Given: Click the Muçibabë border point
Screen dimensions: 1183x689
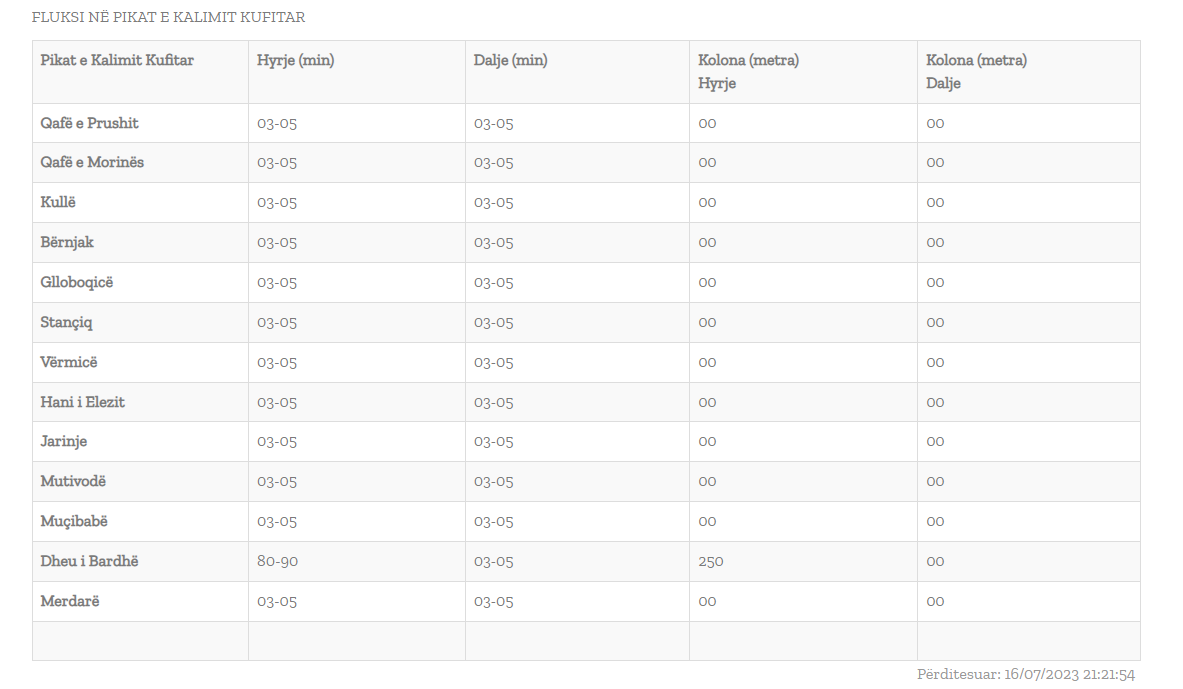Looking at the screenshot, I should tap(74, 521).
